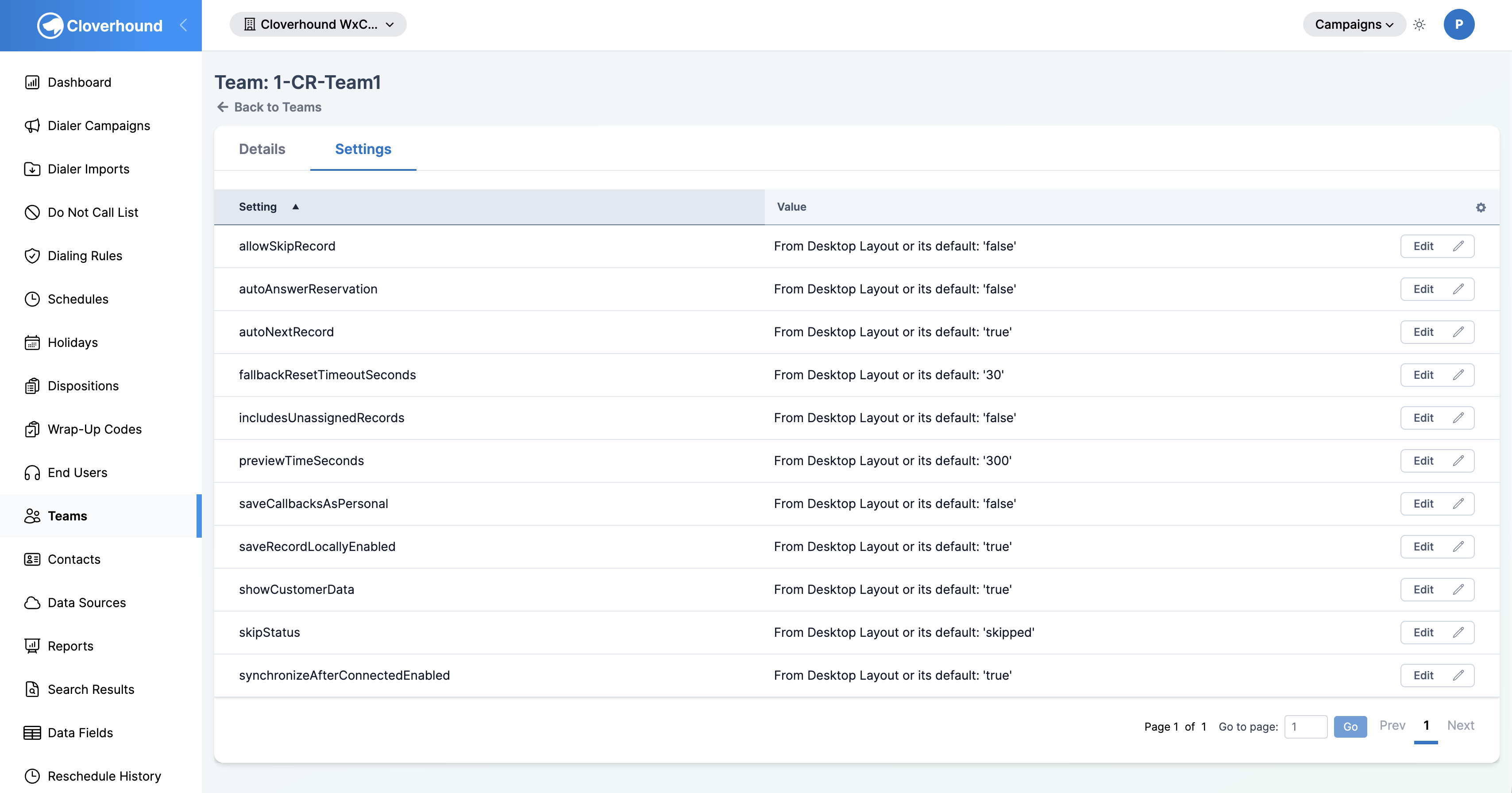Click the pencil icon for allowSkipRecord
Screen dimensions: 1512x793
1458,246
